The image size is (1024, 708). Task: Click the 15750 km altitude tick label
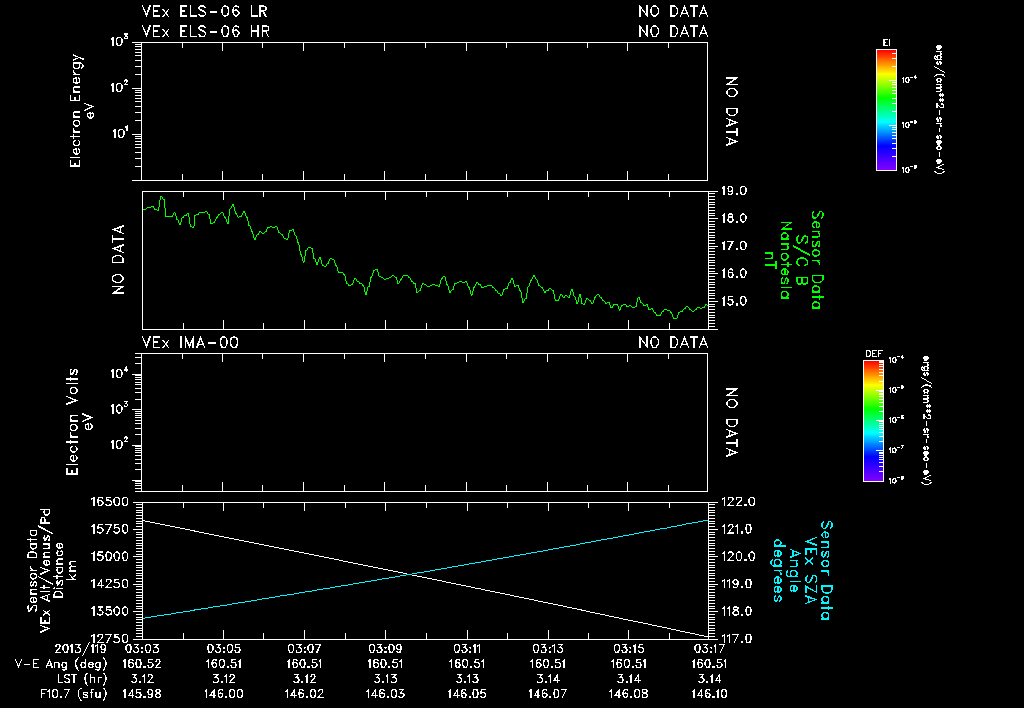pos(108,529)
